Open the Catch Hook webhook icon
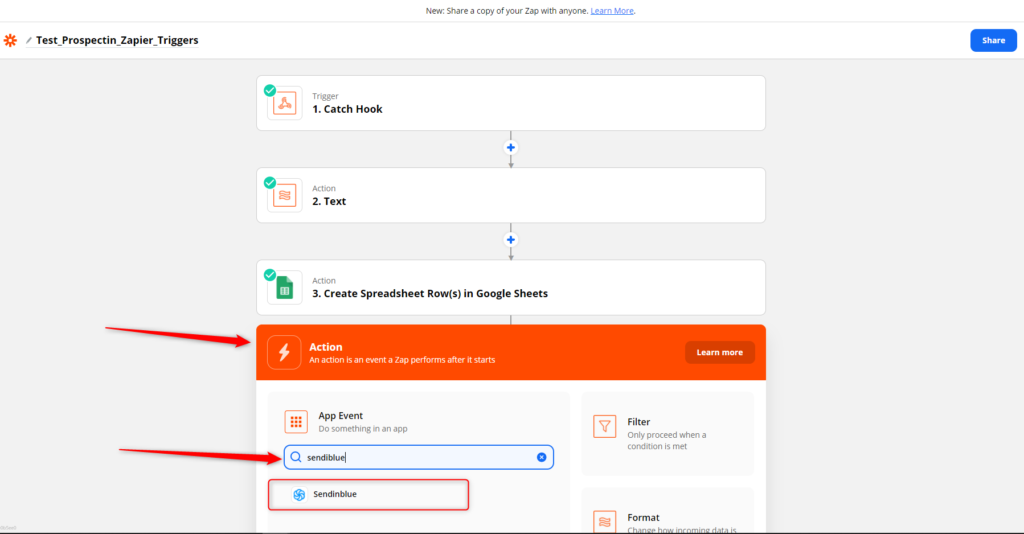This screenshot has width=1024, height=534. click(x=285, y=103)
